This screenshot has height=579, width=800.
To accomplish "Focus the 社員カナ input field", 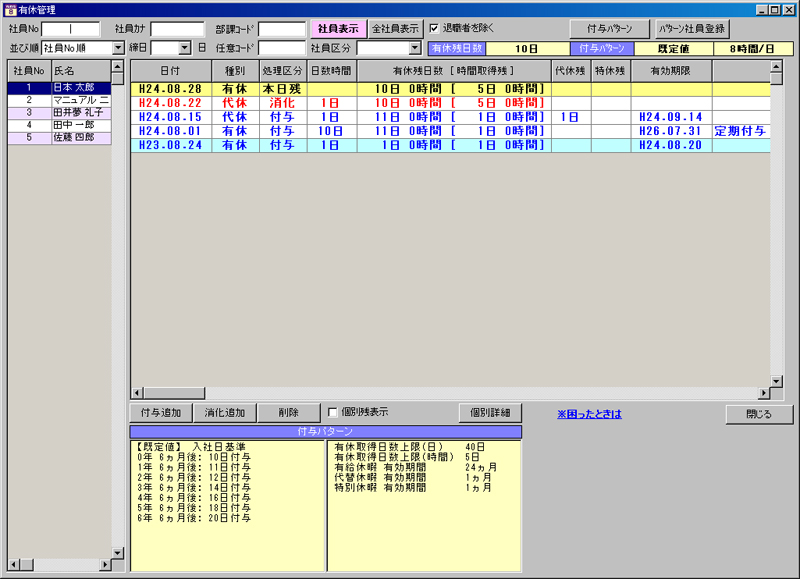I will [x=178, y=29].
